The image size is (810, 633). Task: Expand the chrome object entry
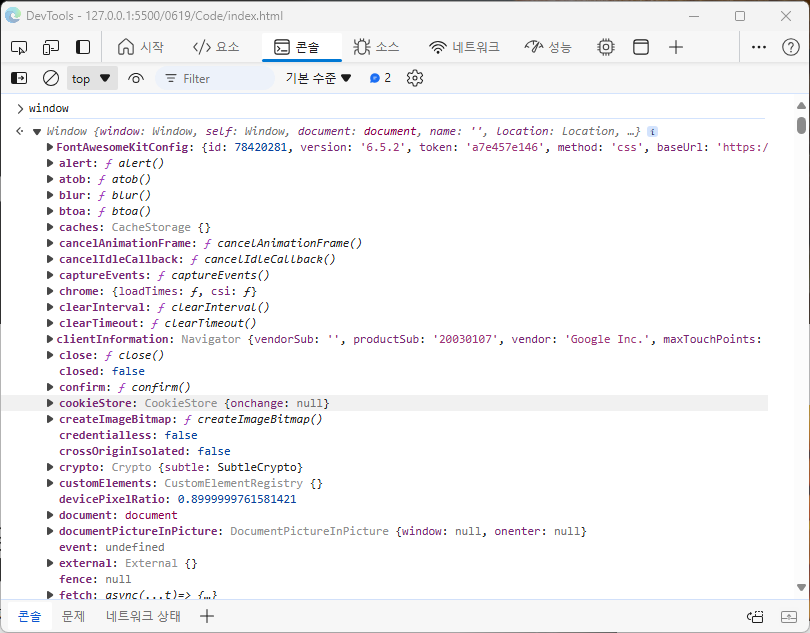pos(50,291)
